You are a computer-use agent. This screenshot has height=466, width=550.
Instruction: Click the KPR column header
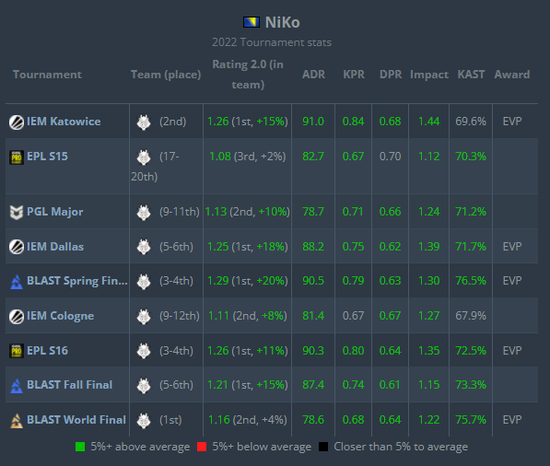(354, 75)
